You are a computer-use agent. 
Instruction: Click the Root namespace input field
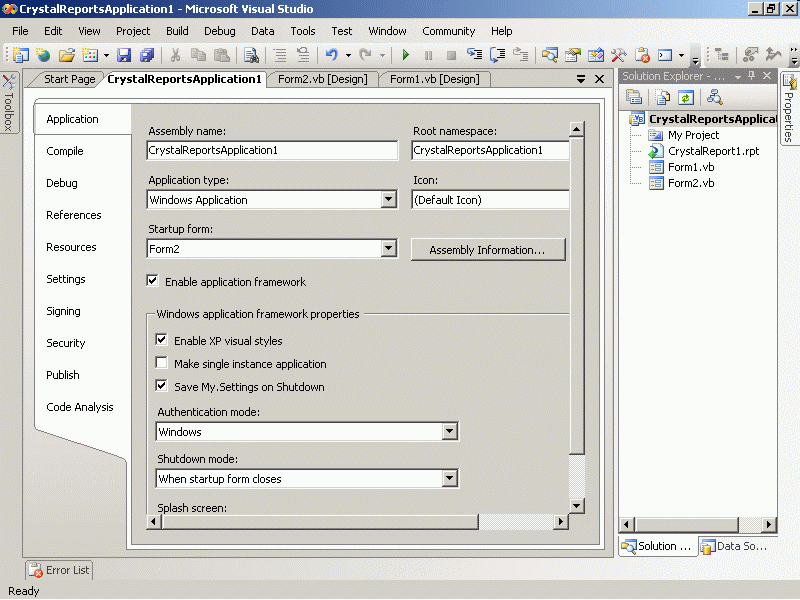click(490, 151)
